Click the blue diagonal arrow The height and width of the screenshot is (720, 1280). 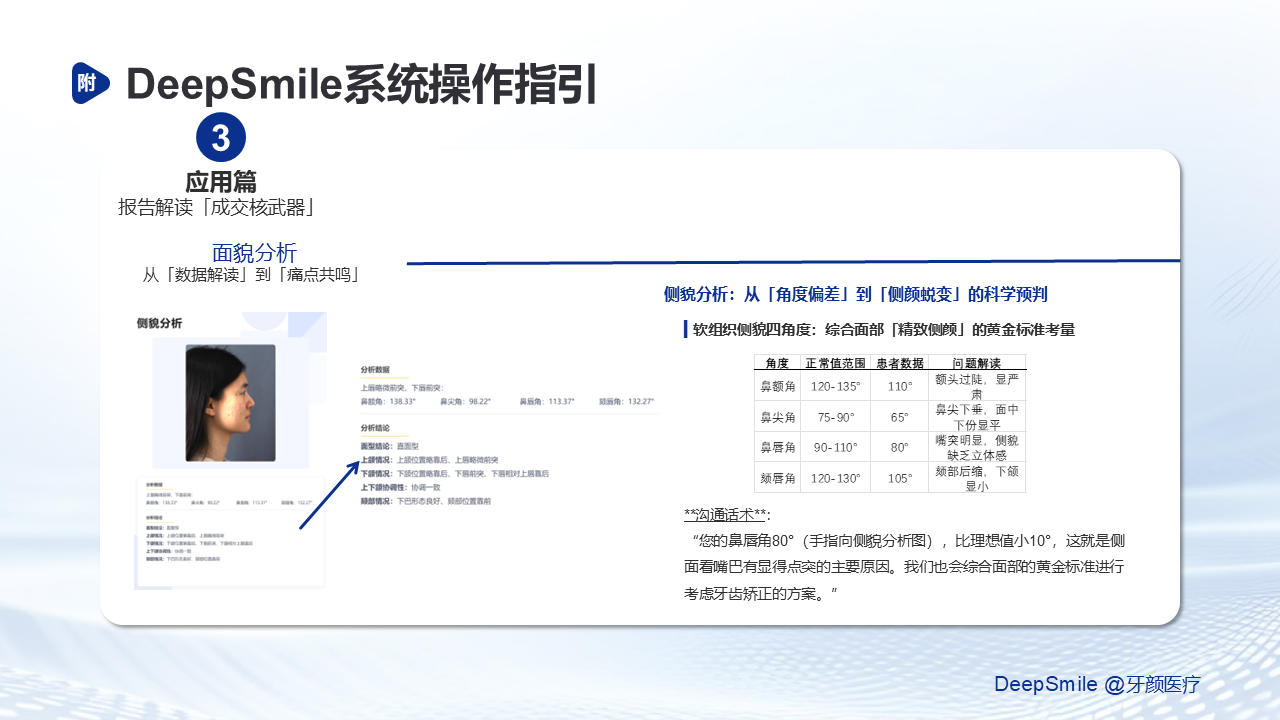pyautogui.click(x=329, y=494)
